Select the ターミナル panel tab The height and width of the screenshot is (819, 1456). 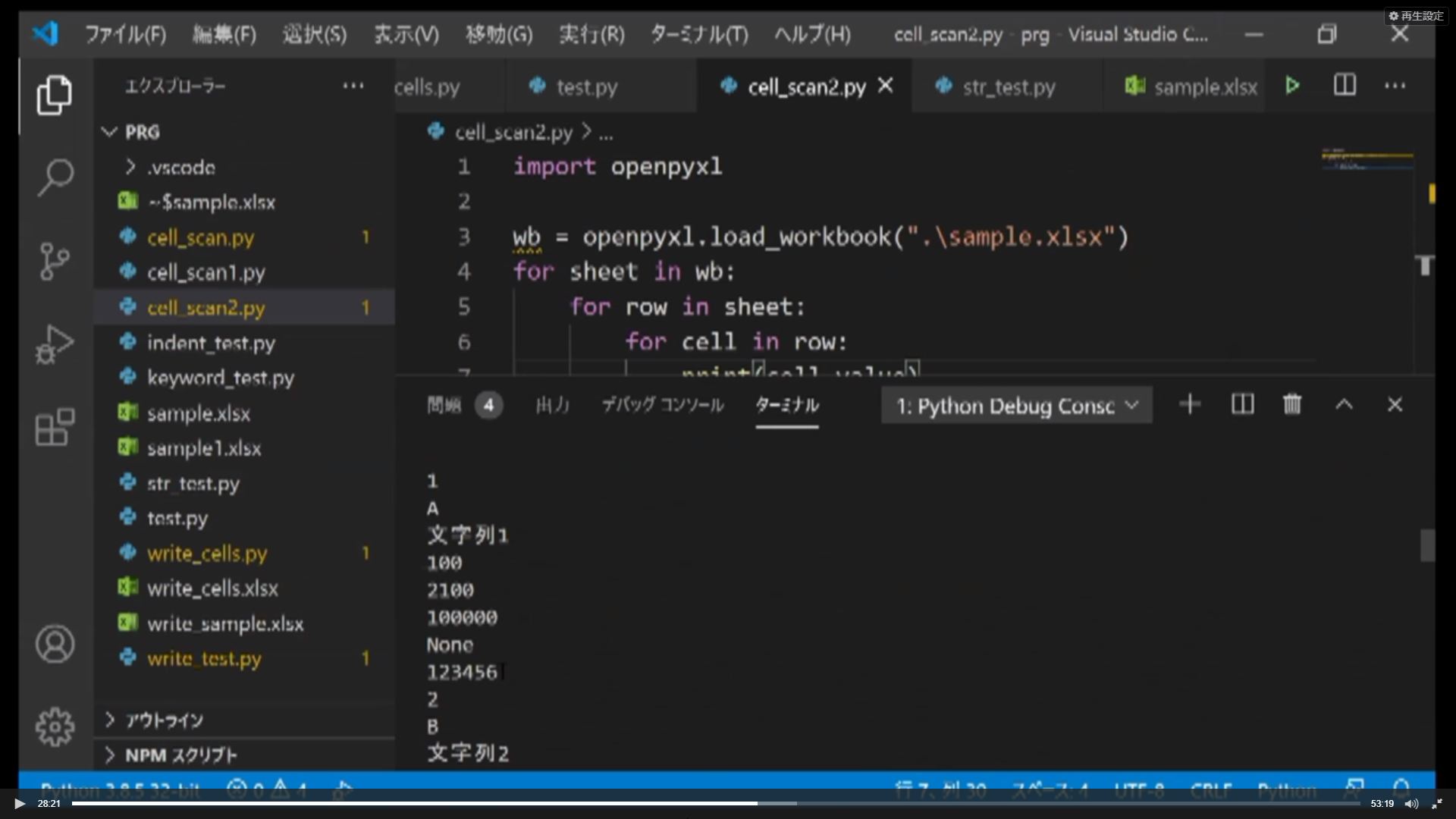pyautogui.click(x=787, y=405)
